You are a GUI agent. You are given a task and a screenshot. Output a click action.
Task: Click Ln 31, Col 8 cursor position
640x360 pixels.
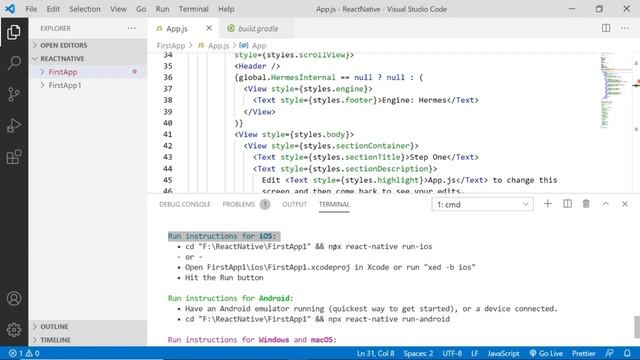coord(376,353)
